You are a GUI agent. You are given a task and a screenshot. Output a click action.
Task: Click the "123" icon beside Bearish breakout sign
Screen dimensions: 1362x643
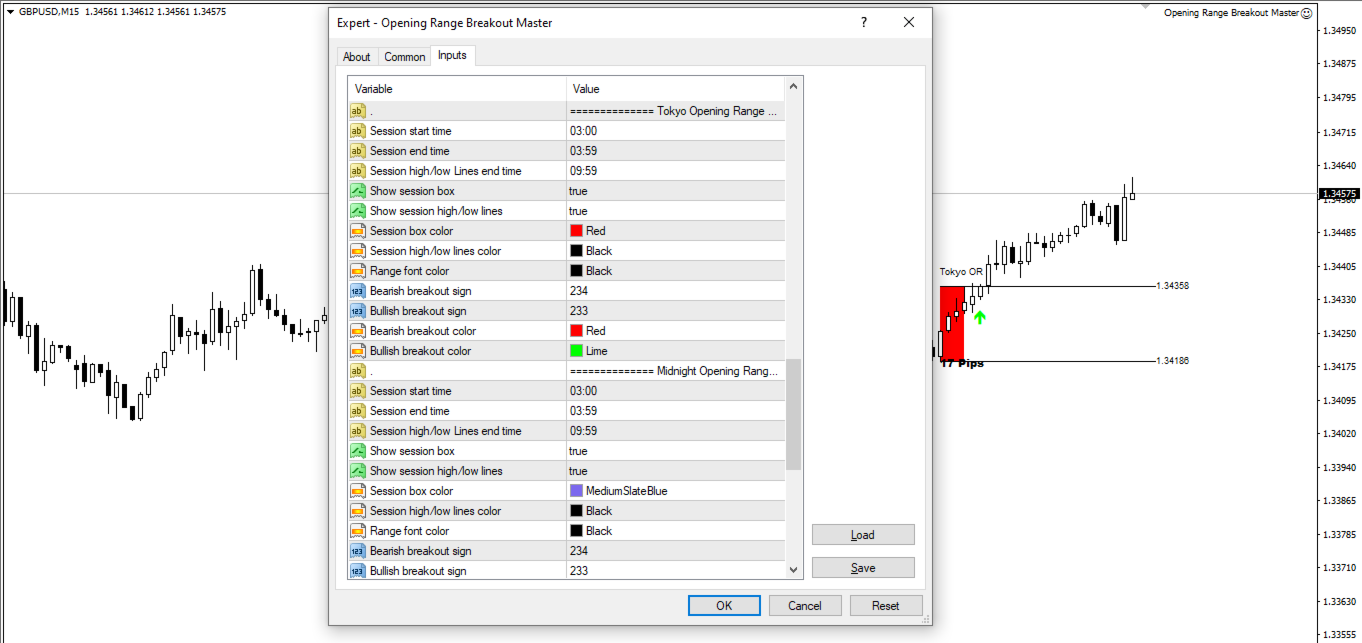[357, 291]
